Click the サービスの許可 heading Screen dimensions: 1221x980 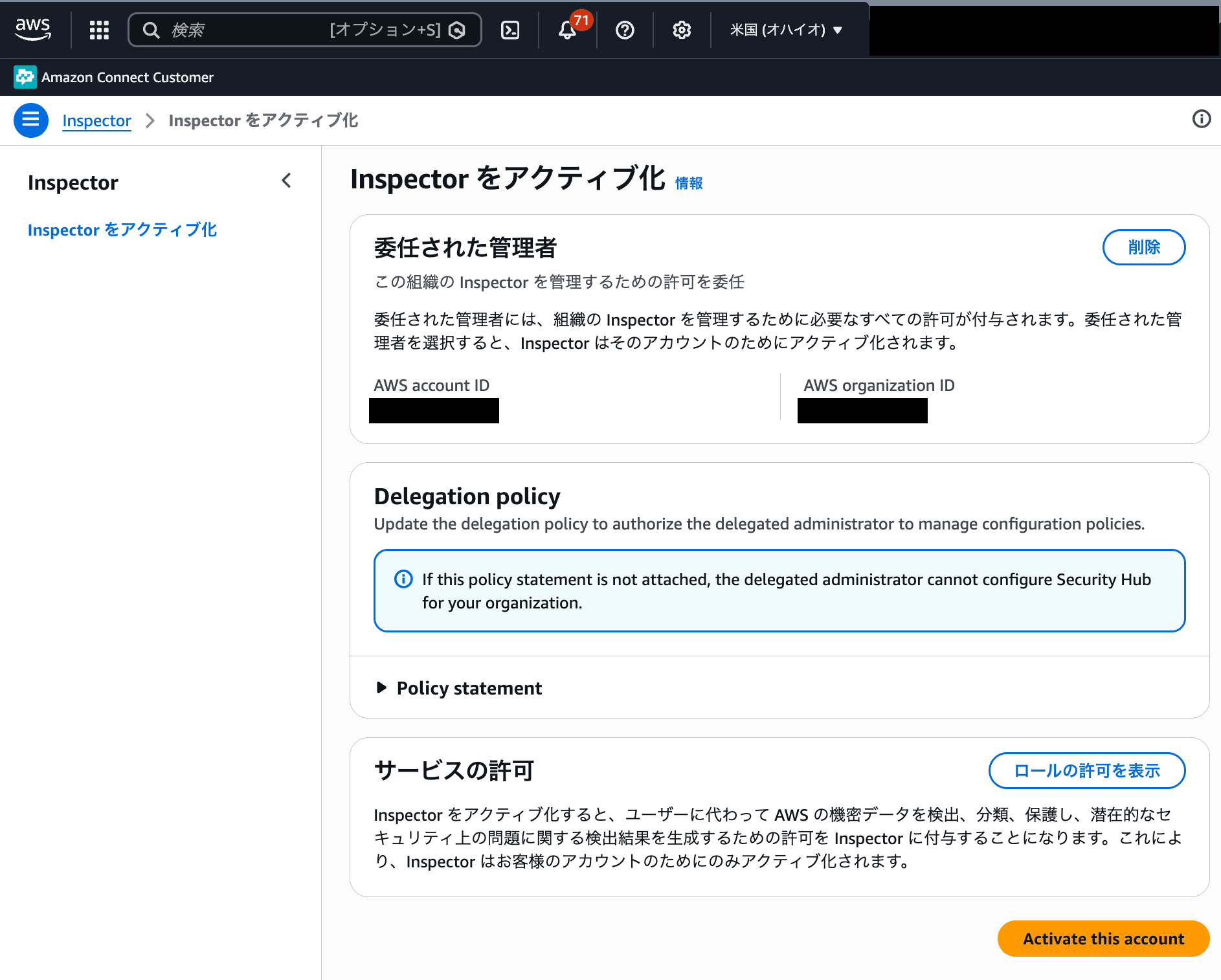point(454,770)
